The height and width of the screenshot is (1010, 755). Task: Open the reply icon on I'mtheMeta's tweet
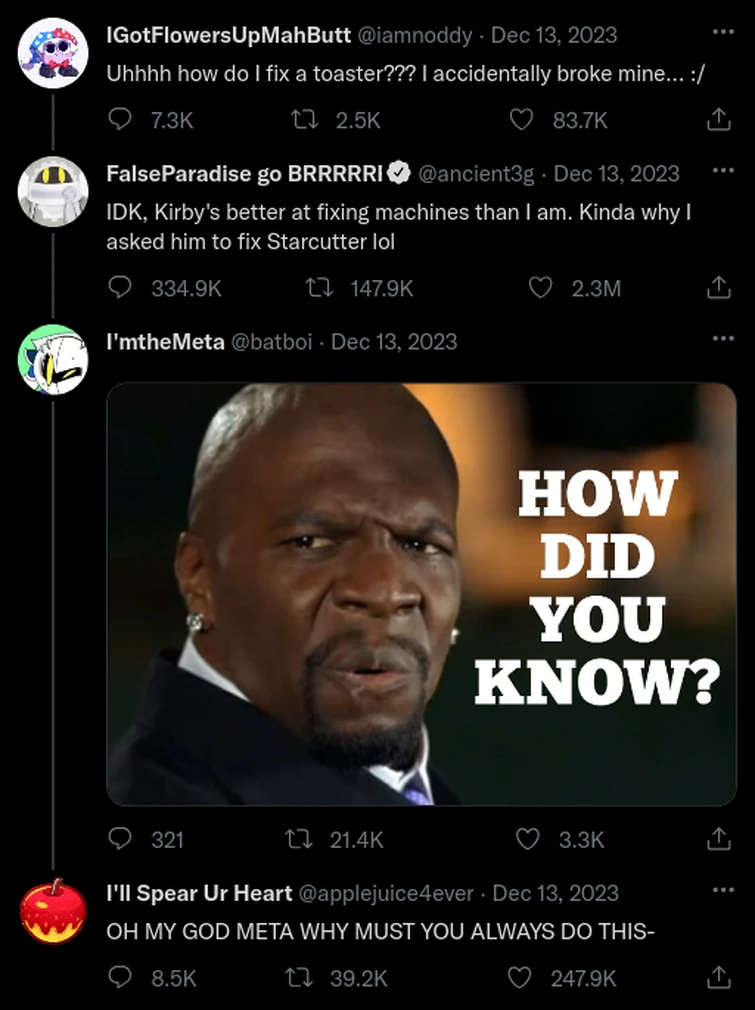119,840
